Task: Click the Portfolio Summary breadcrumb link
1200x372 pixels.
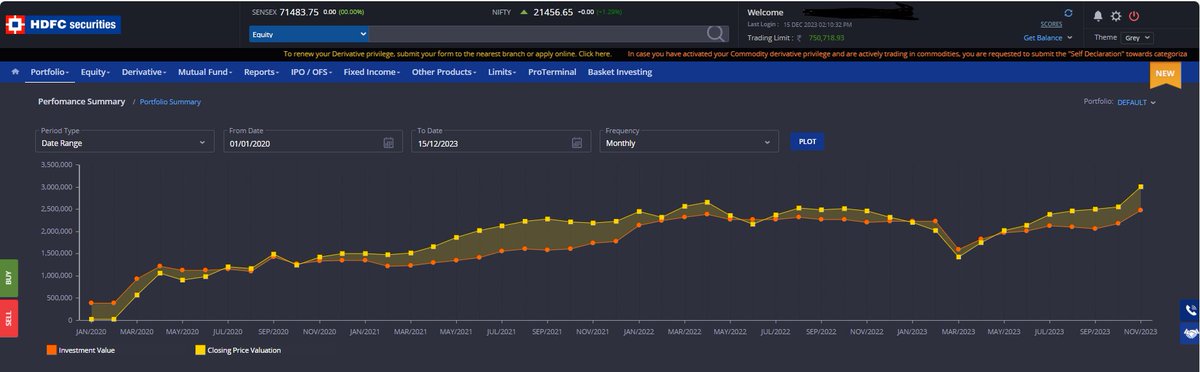Action: pyautogui.click(x=170, y=102)
